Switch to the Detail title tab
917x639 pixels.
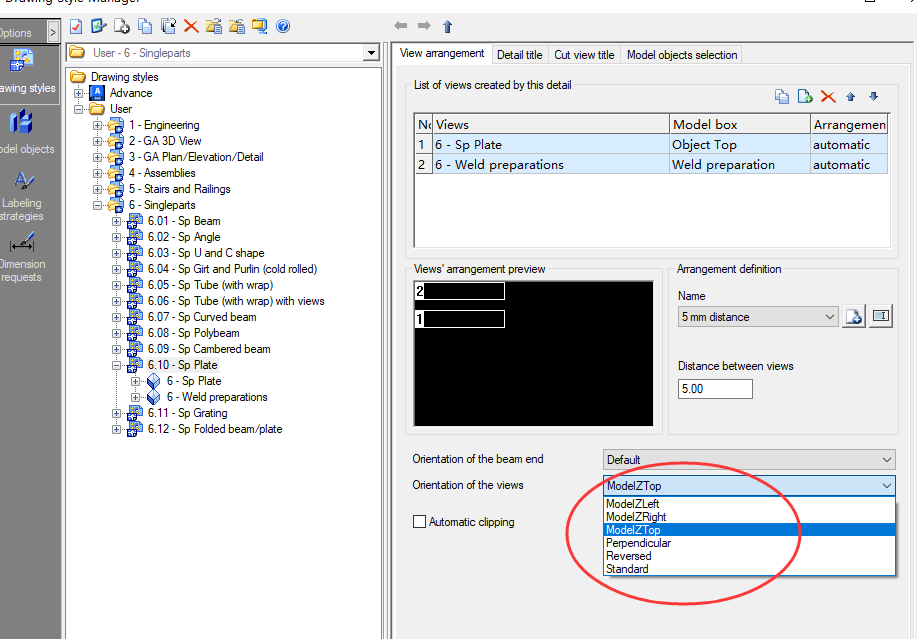[x=519, y=55]
